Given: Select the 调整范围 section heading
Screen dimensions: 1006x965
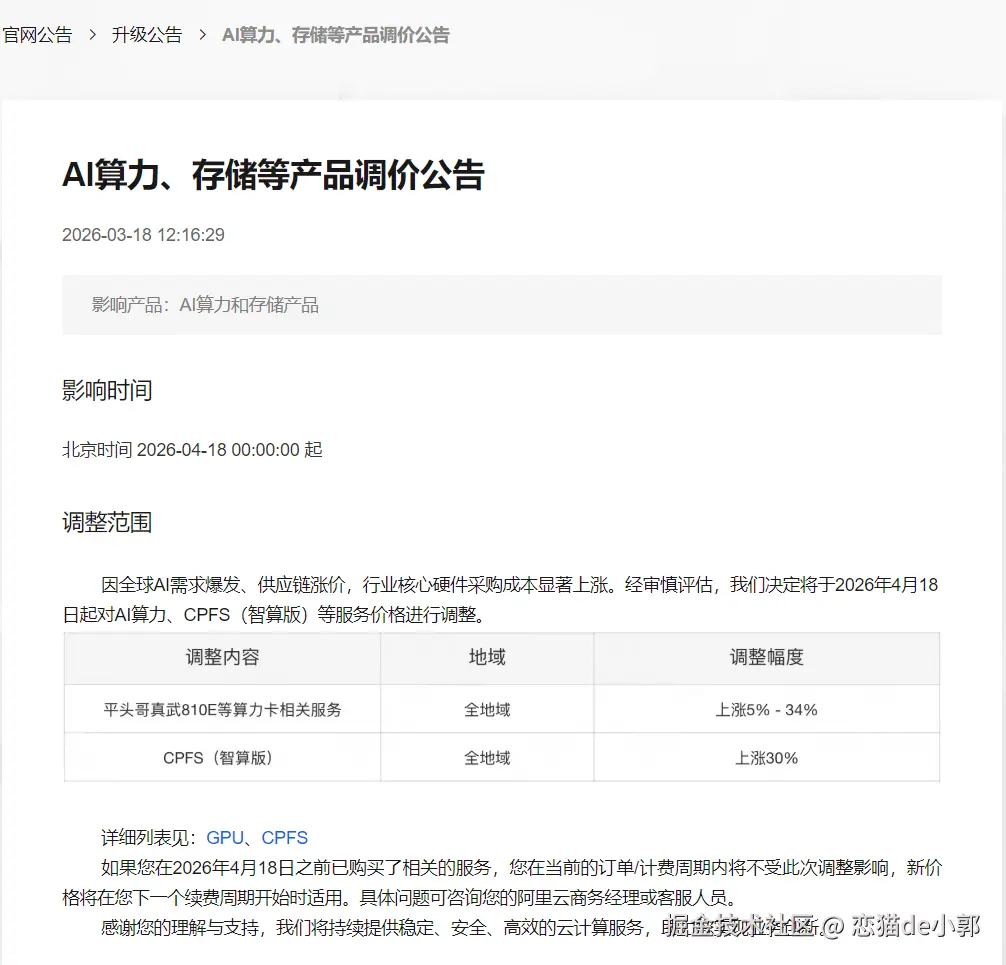Looking at the screenshot, I should tap(107, 522).
